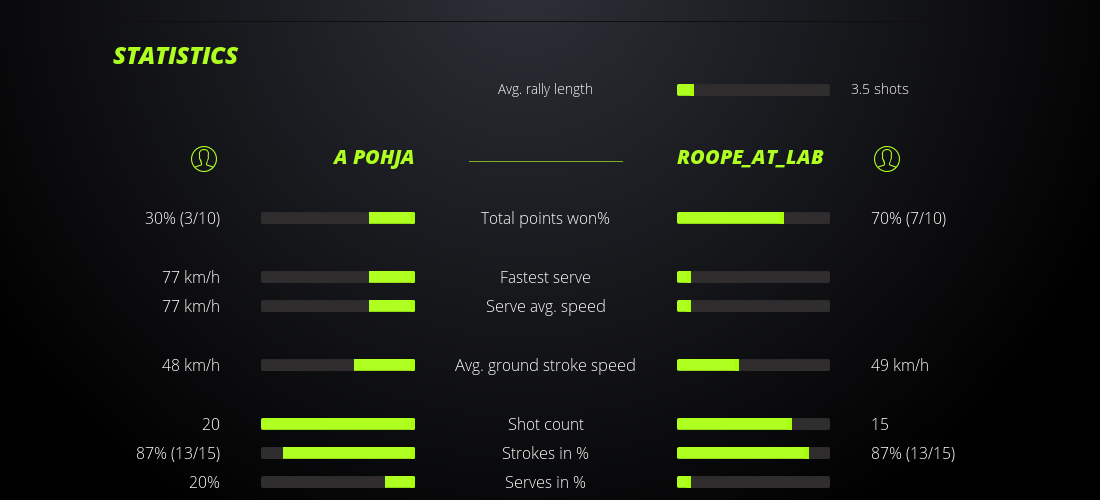
Task: Click the STATISTICS heading
Action: (x=176, y=56)
